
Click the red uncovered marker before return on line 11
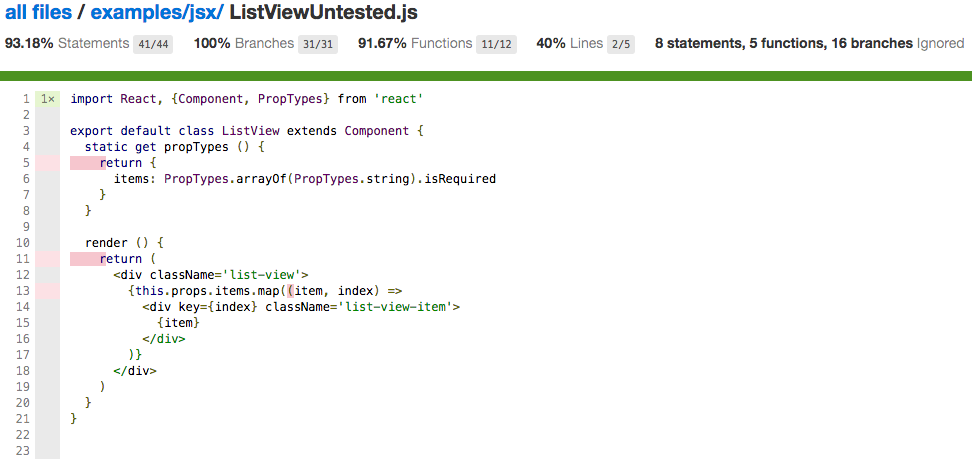pyautogui.click(x=87, y=259)
